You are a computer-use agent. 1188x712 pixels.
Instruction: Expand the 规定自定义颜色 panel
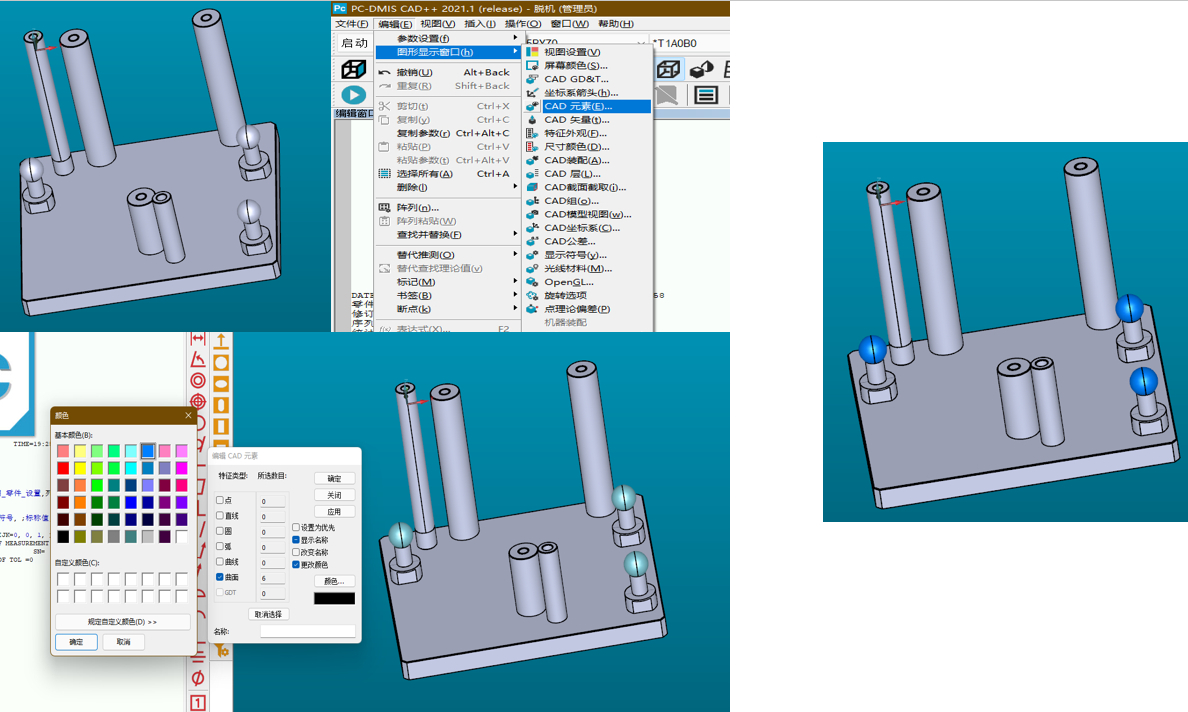click(x=123, y=621)
